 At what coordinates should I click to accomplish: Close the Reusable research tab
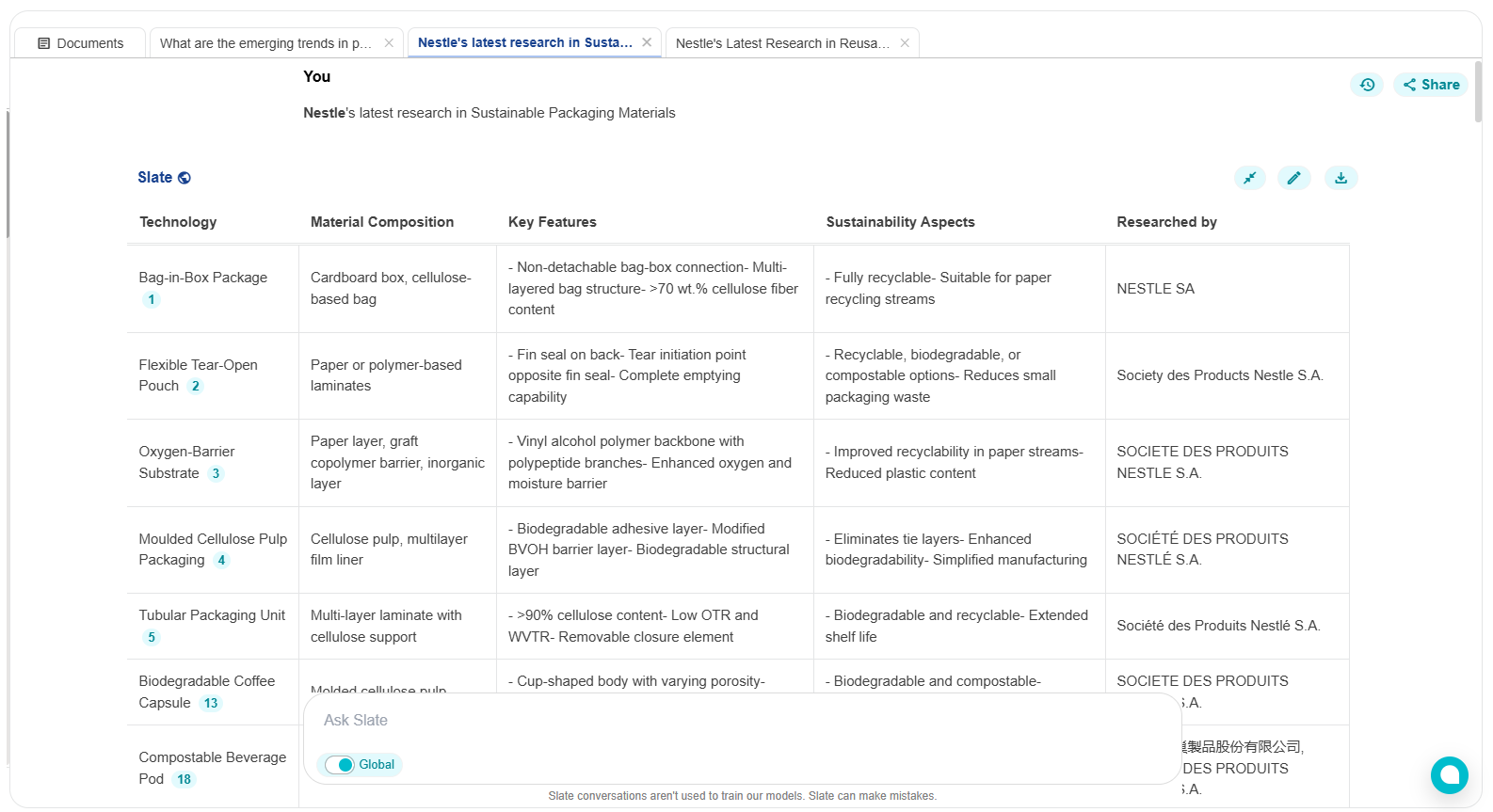point(905,43)
